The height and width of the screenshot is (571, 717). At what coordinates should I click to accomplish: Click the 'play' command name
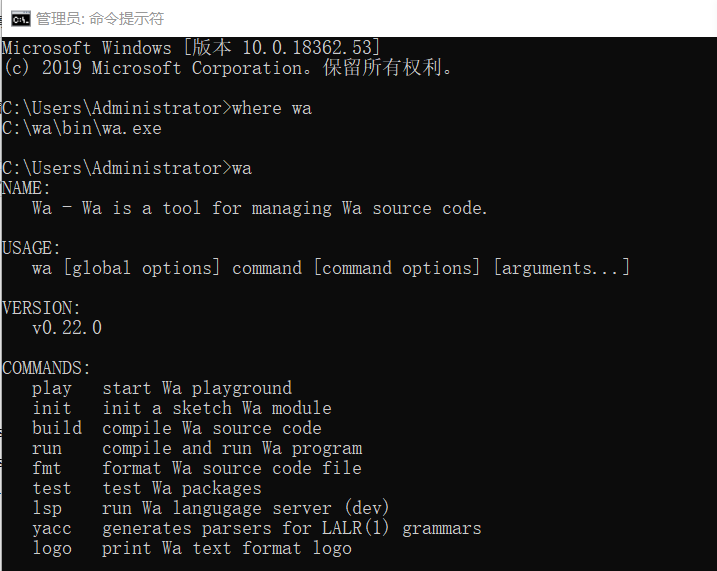coord(52,388)
